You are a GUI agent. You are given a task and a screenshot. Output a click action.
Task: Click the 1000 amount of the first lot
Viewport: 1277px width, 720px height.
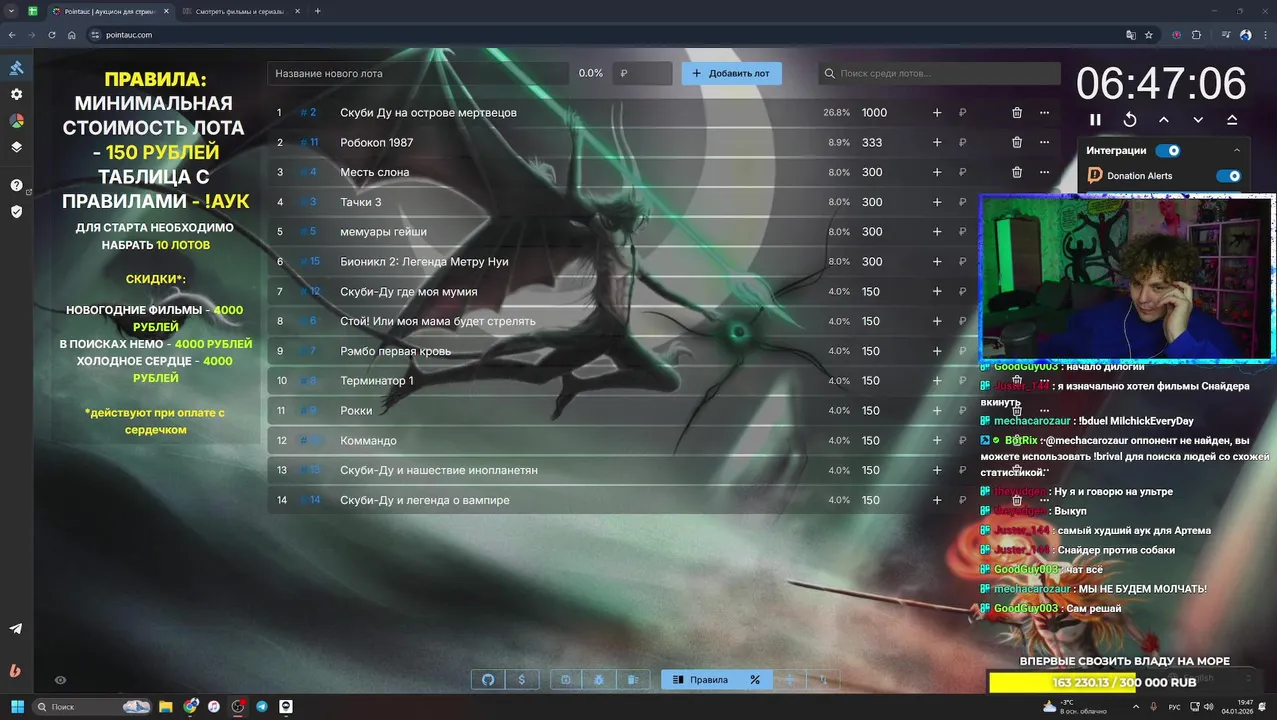click(875, 113)
